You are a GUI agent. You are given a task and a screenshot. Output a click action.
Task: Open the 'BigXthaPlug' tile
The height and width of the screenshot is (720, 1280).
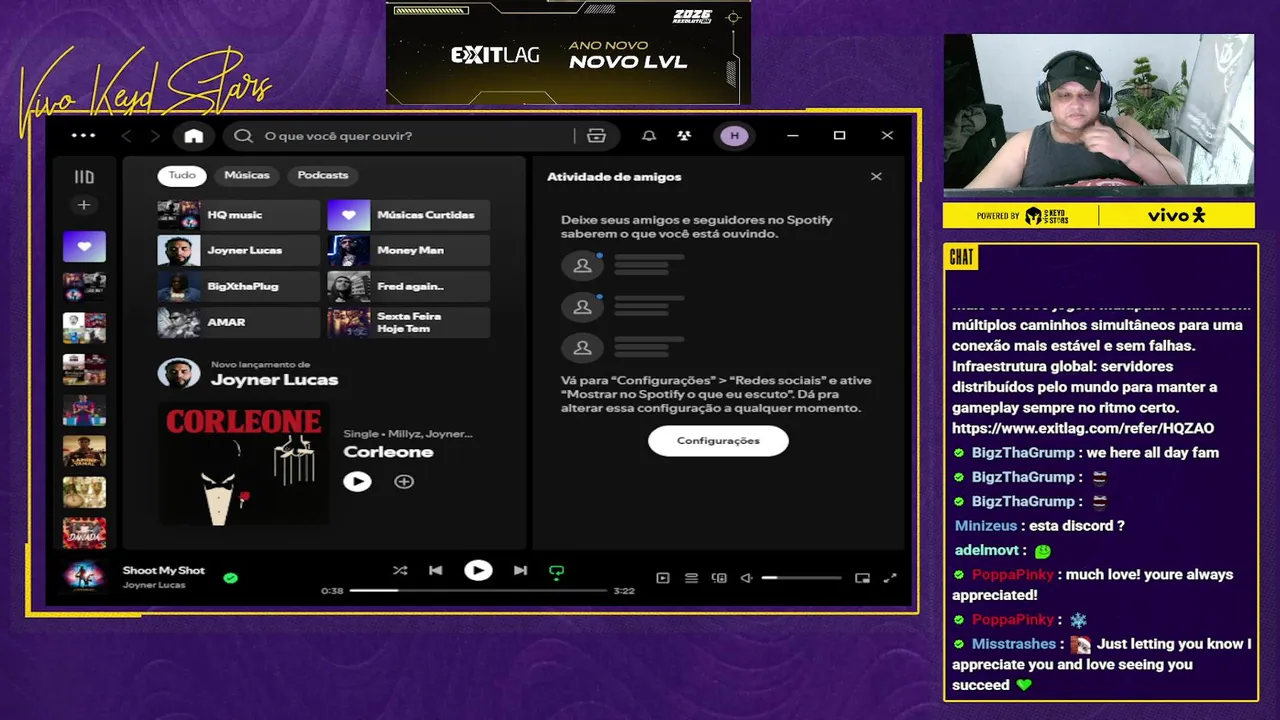coord(239,286)
